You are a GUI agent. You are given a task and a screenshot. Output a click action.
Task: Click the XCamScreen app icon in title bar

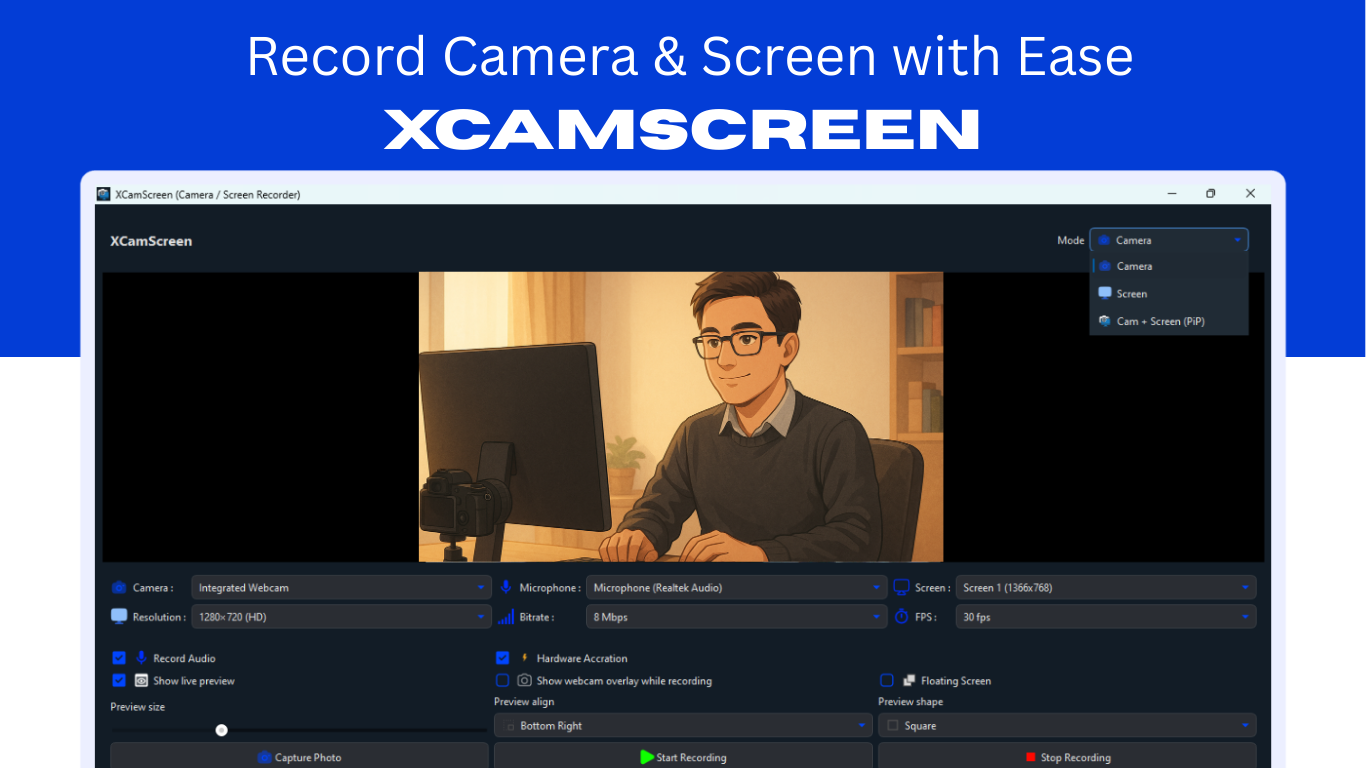(x=103, y=194)
